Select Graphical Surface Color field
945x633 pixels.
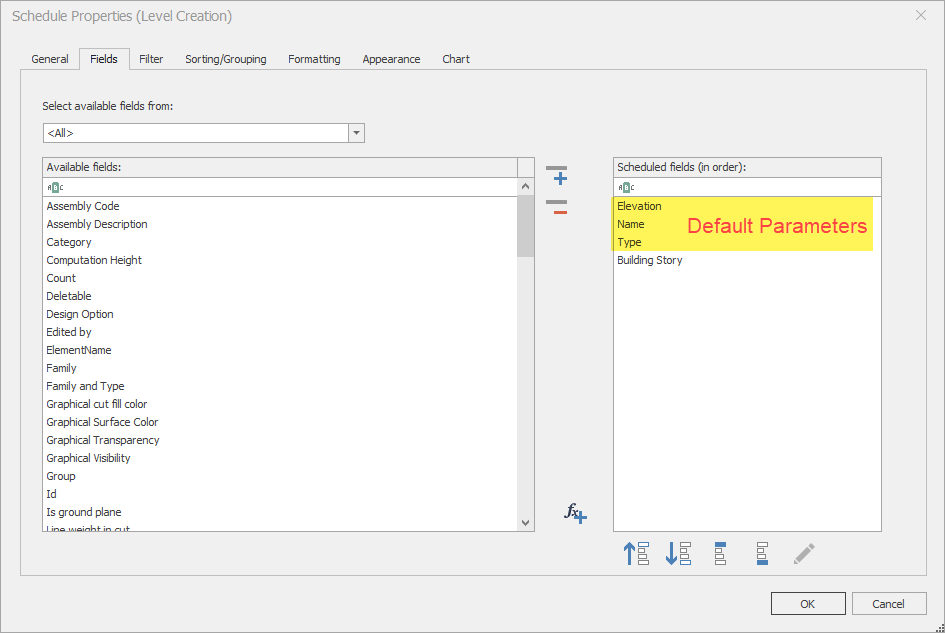coord(280,423)
